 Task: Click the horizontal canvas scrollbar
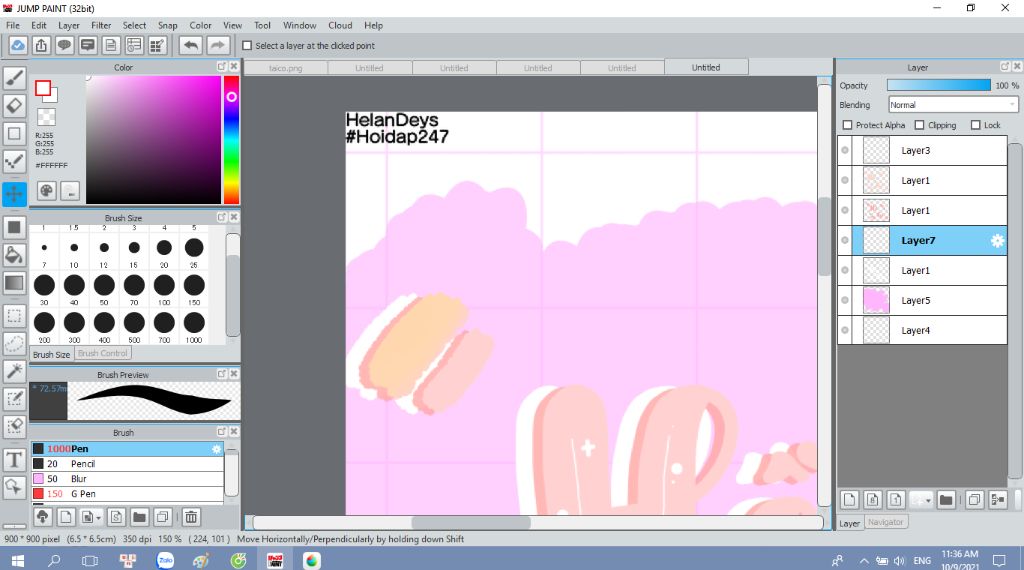pyautogui.click(x=470, y=522)
